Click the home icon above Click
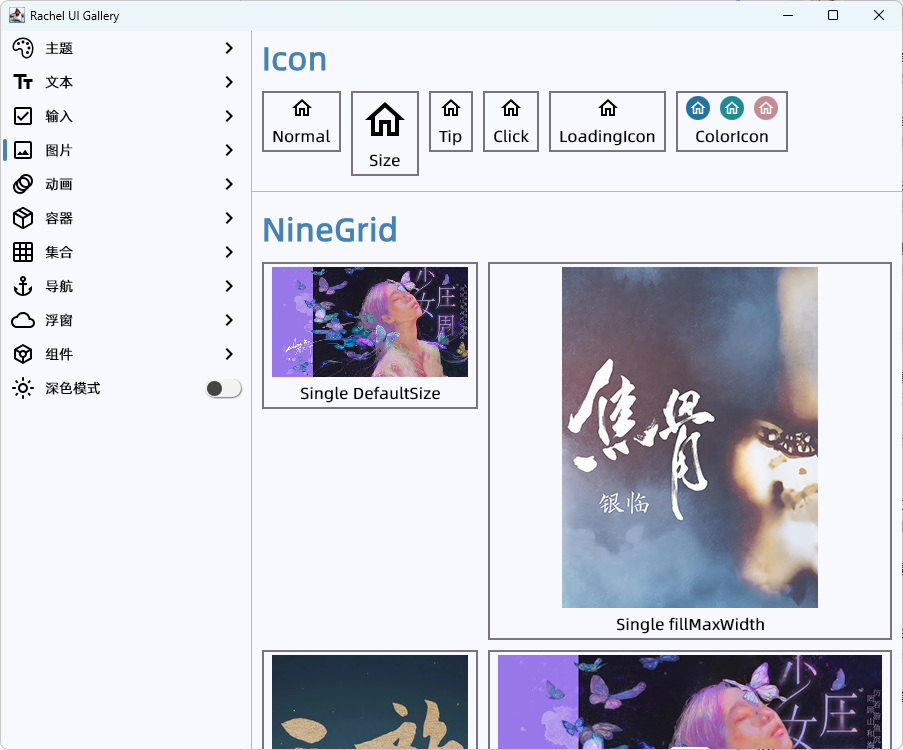Image resolution: width=903 pixels, height=750 pixels. [511, 108]
